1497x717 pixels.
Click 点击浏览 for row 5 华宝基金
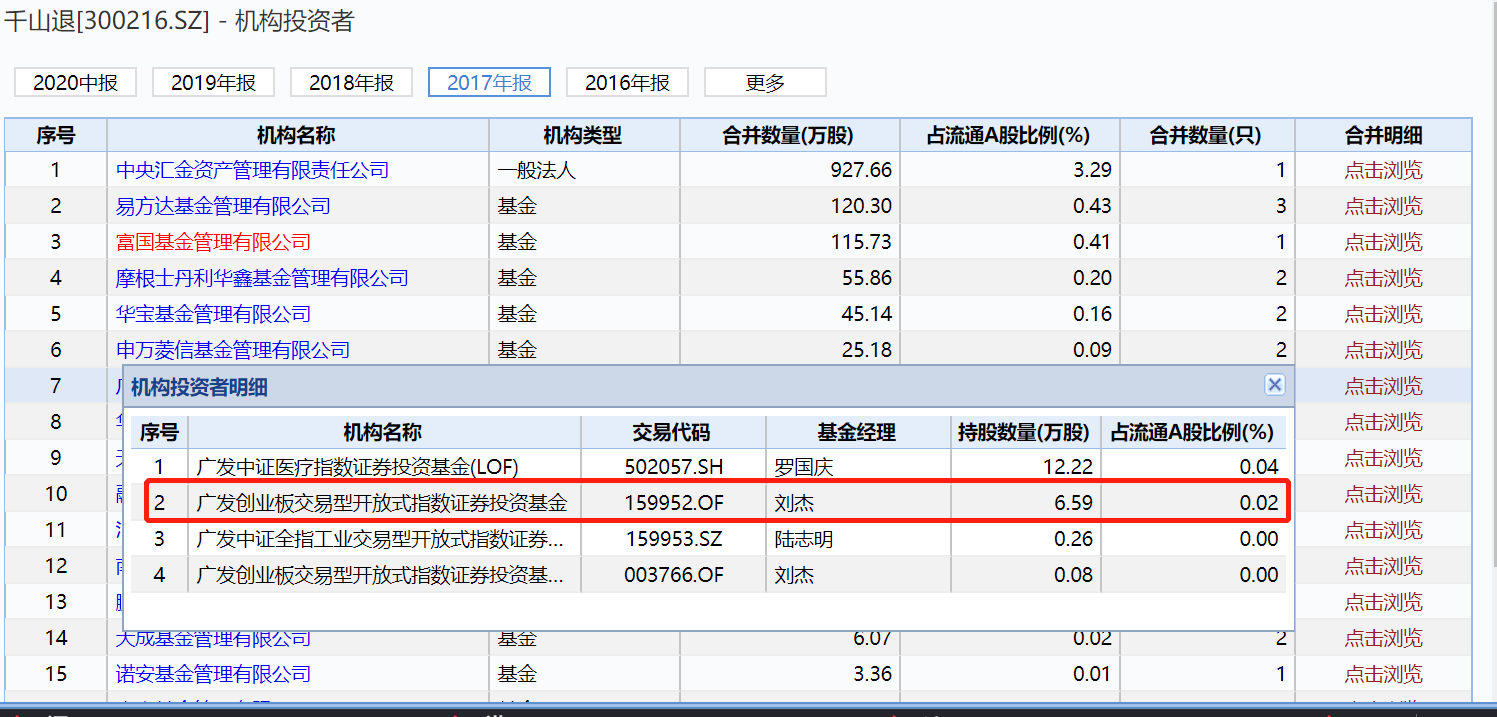pyautogui.click(x=1383, y=314)
